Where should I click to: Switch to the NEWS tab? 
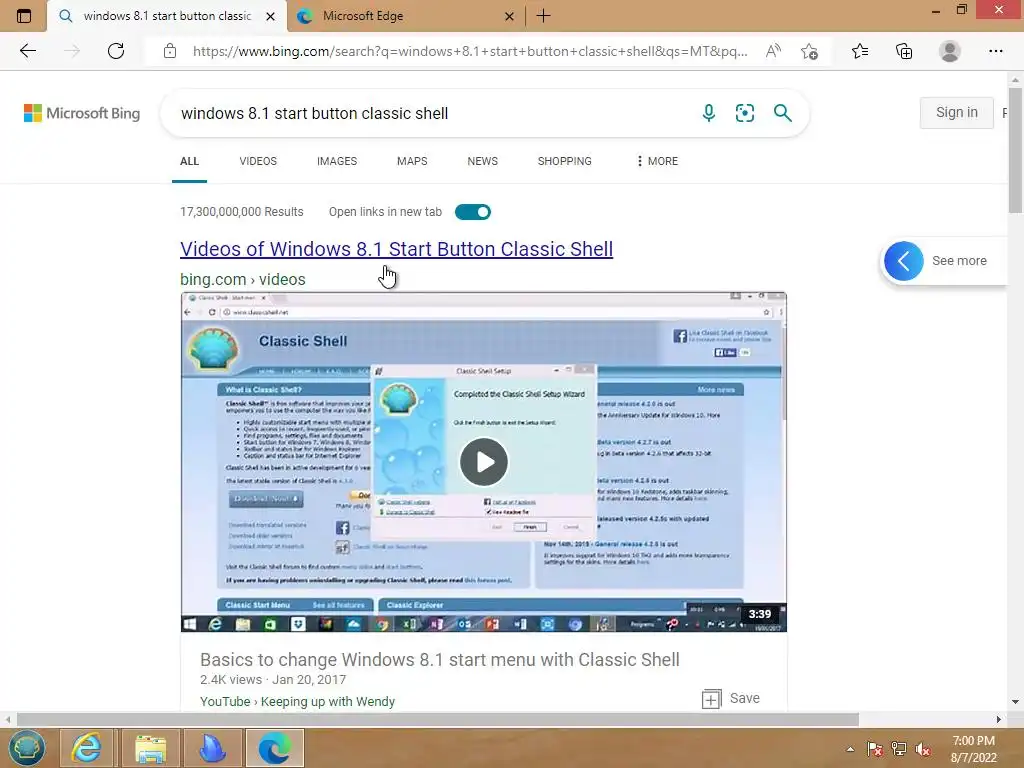(x=483, y=161)
